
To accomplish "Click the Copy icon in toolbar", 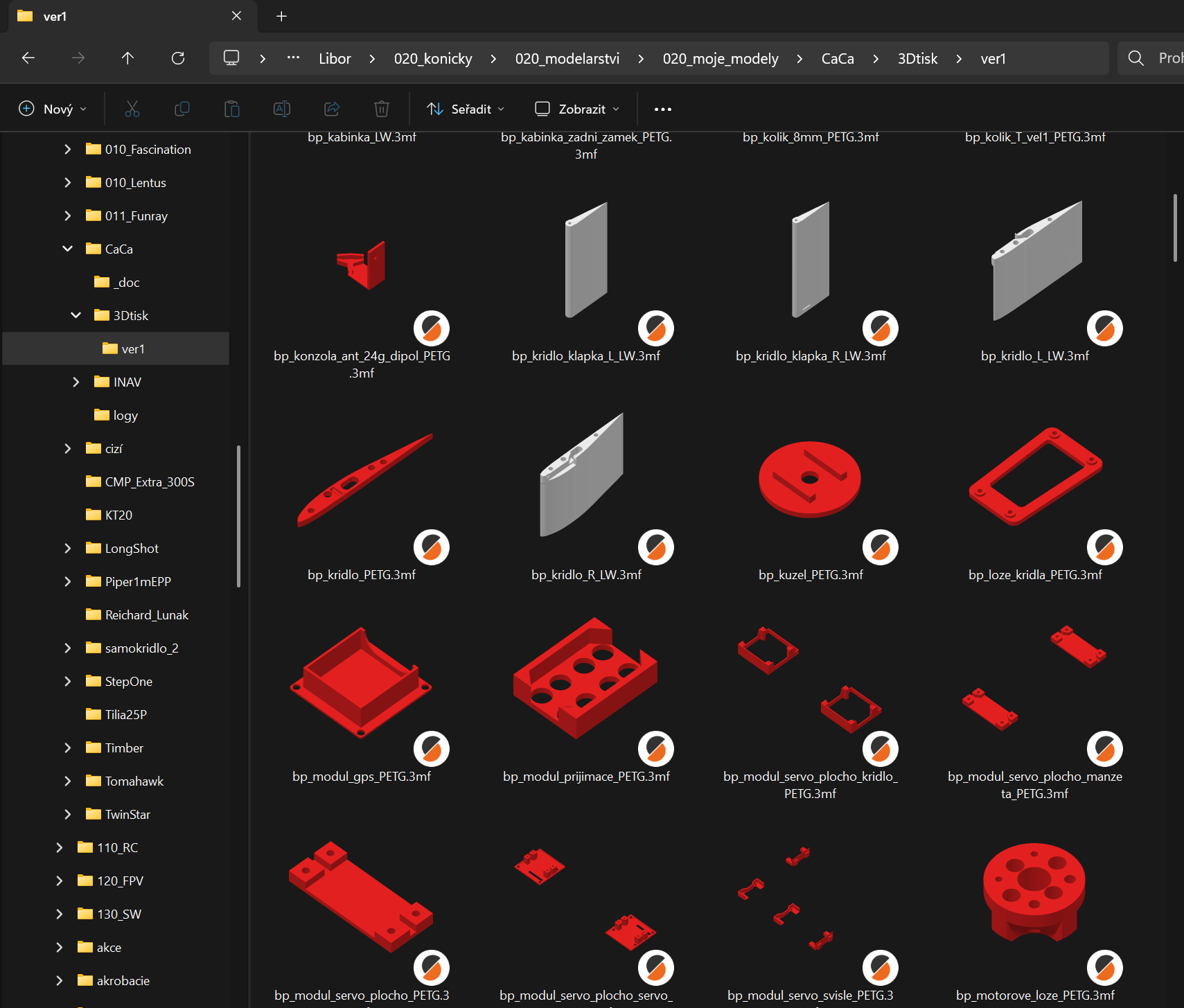I will [182, 109].
